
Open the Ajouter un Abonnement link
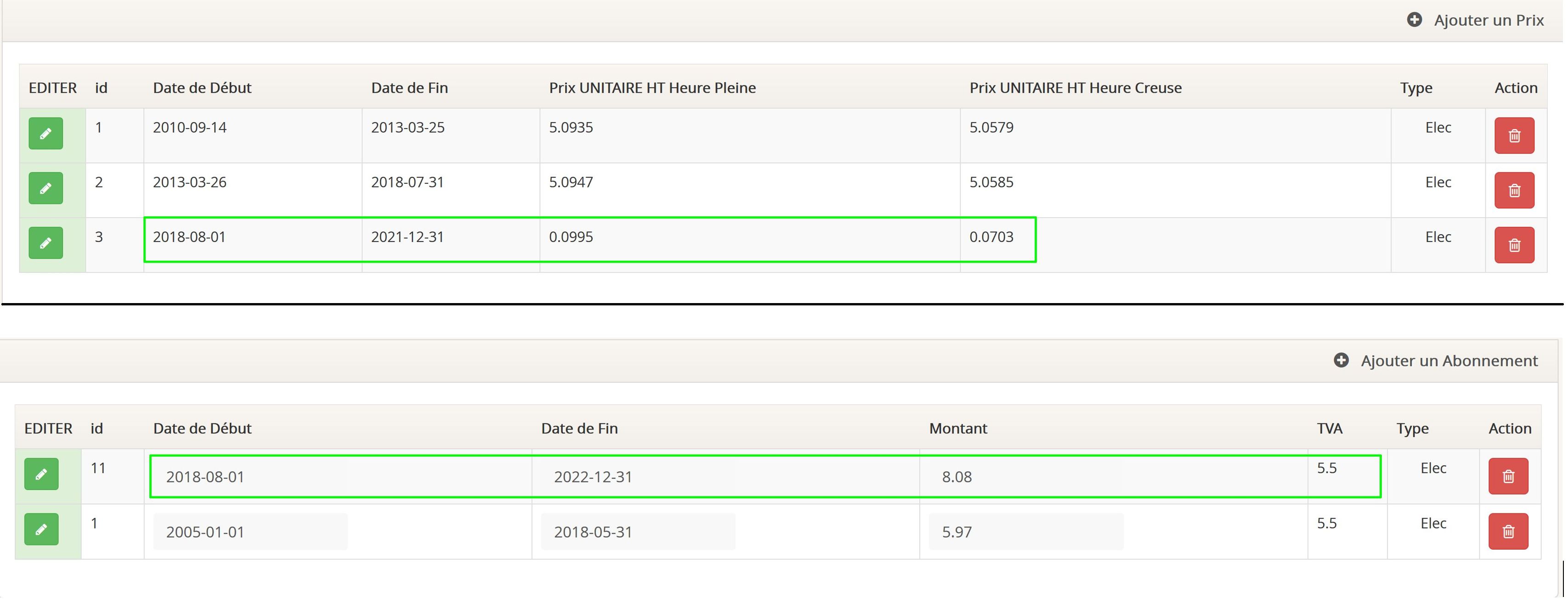coord(1449,360)
